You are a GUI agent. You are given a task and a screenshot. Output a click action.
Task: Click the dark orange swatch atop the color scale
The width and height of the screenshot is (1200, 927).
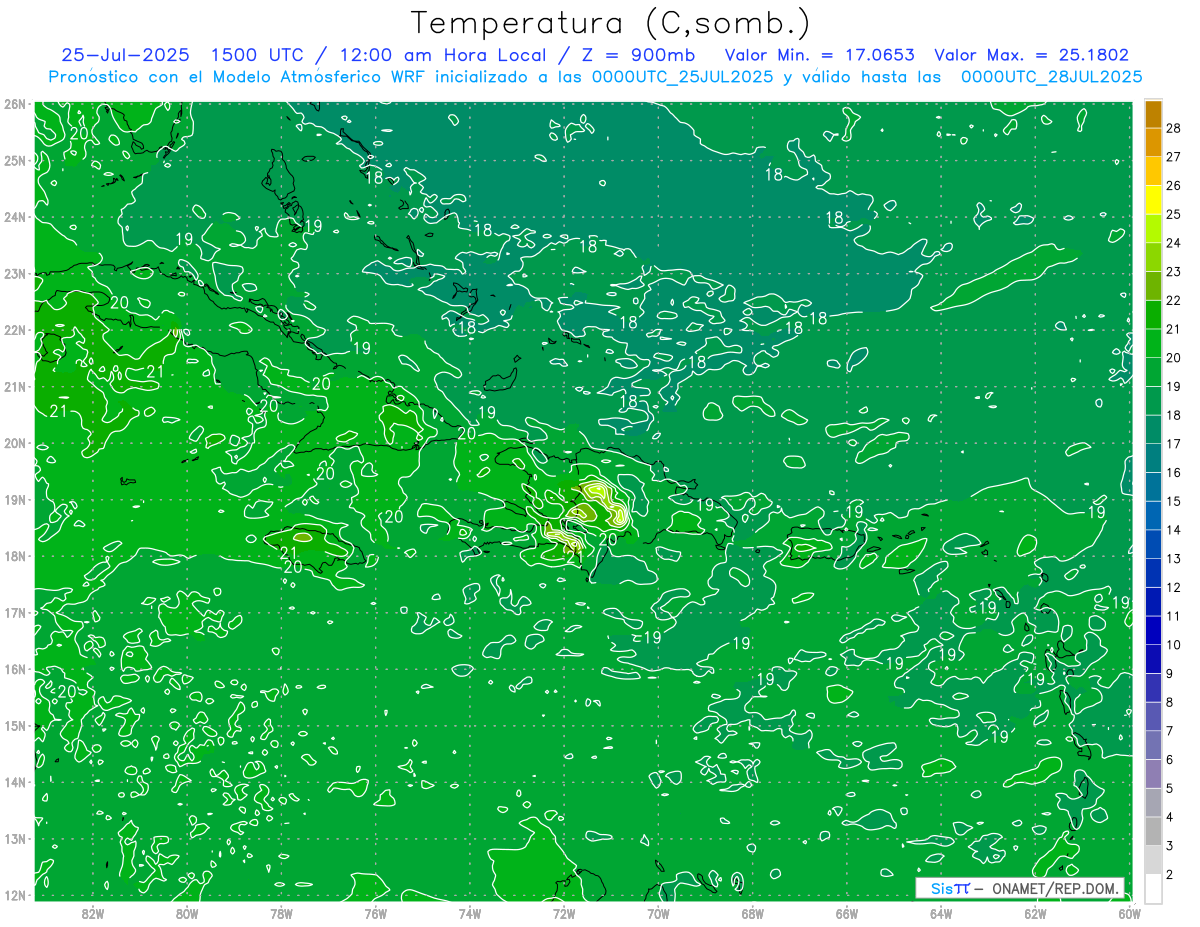(x=1153, y=114)
